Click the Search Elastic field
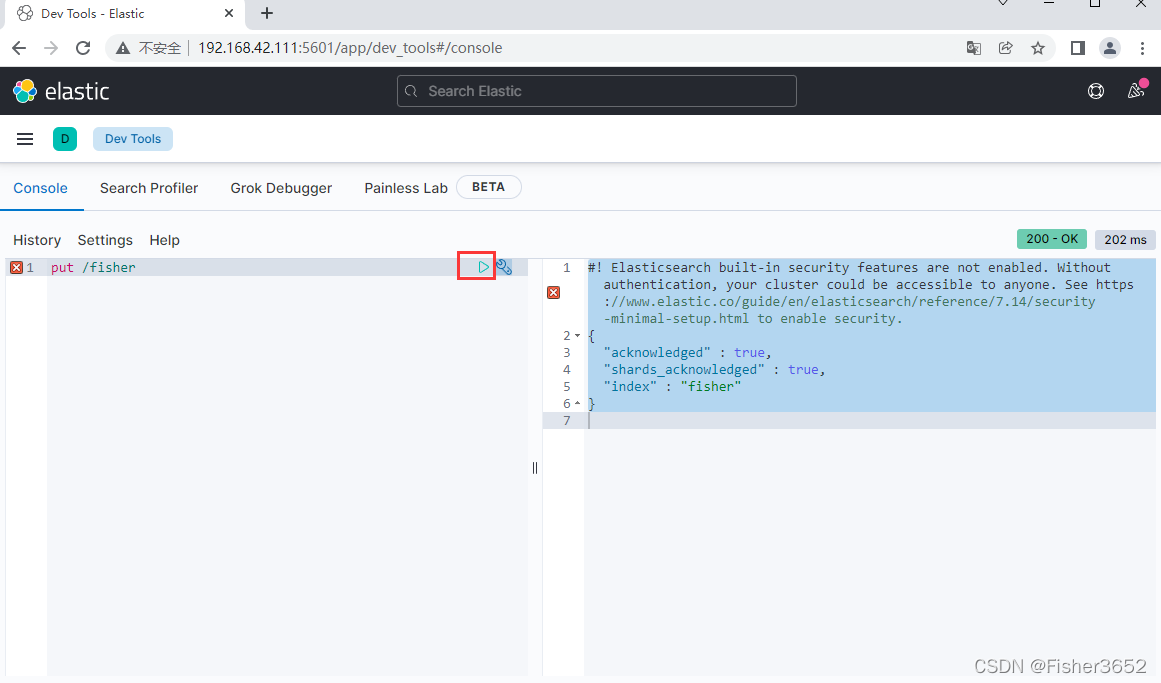1161x683 pixels. pyautogui.click(x=597, y=91)
